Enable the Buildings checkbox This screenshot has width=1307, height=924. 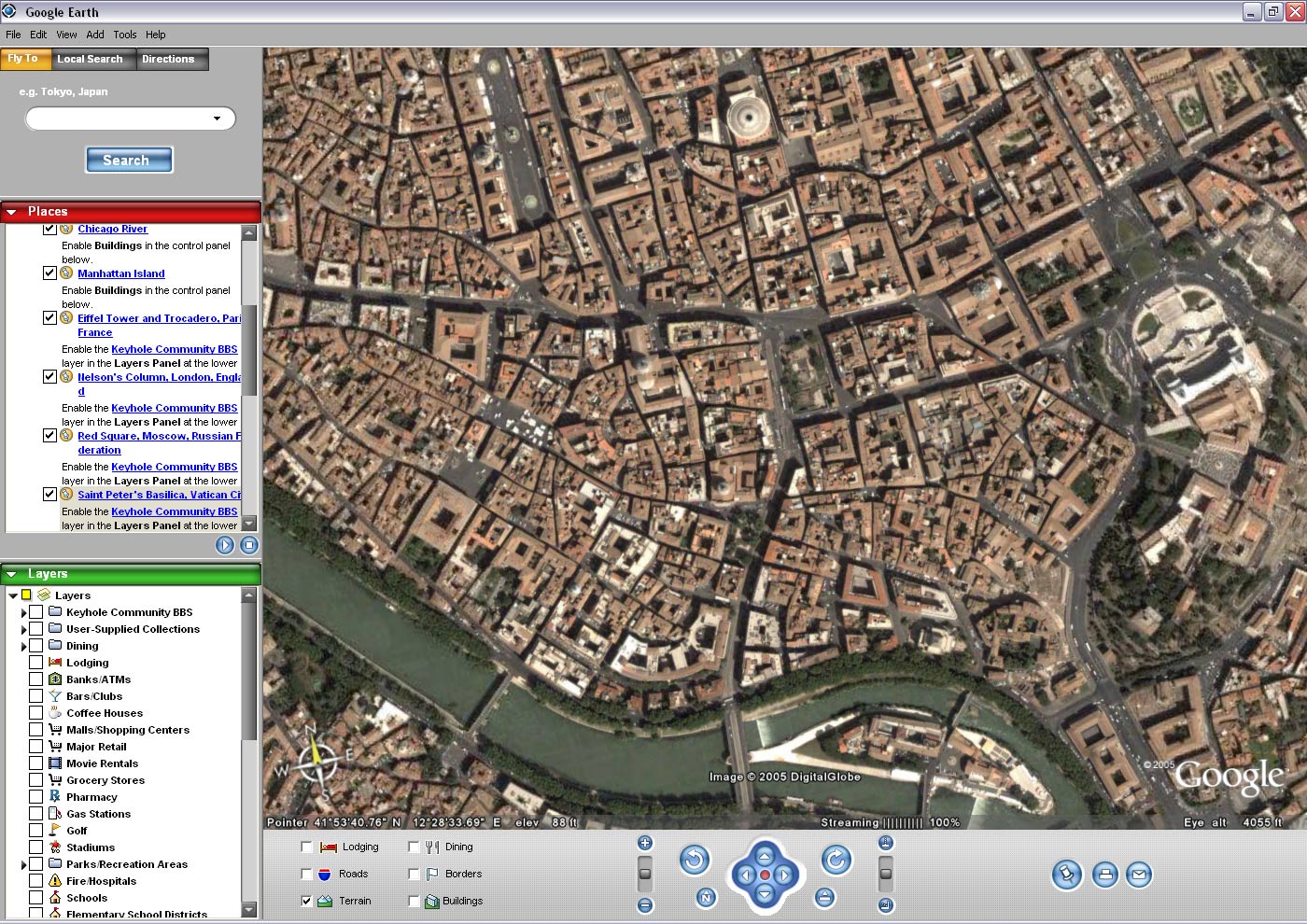(x=415, y=902)
